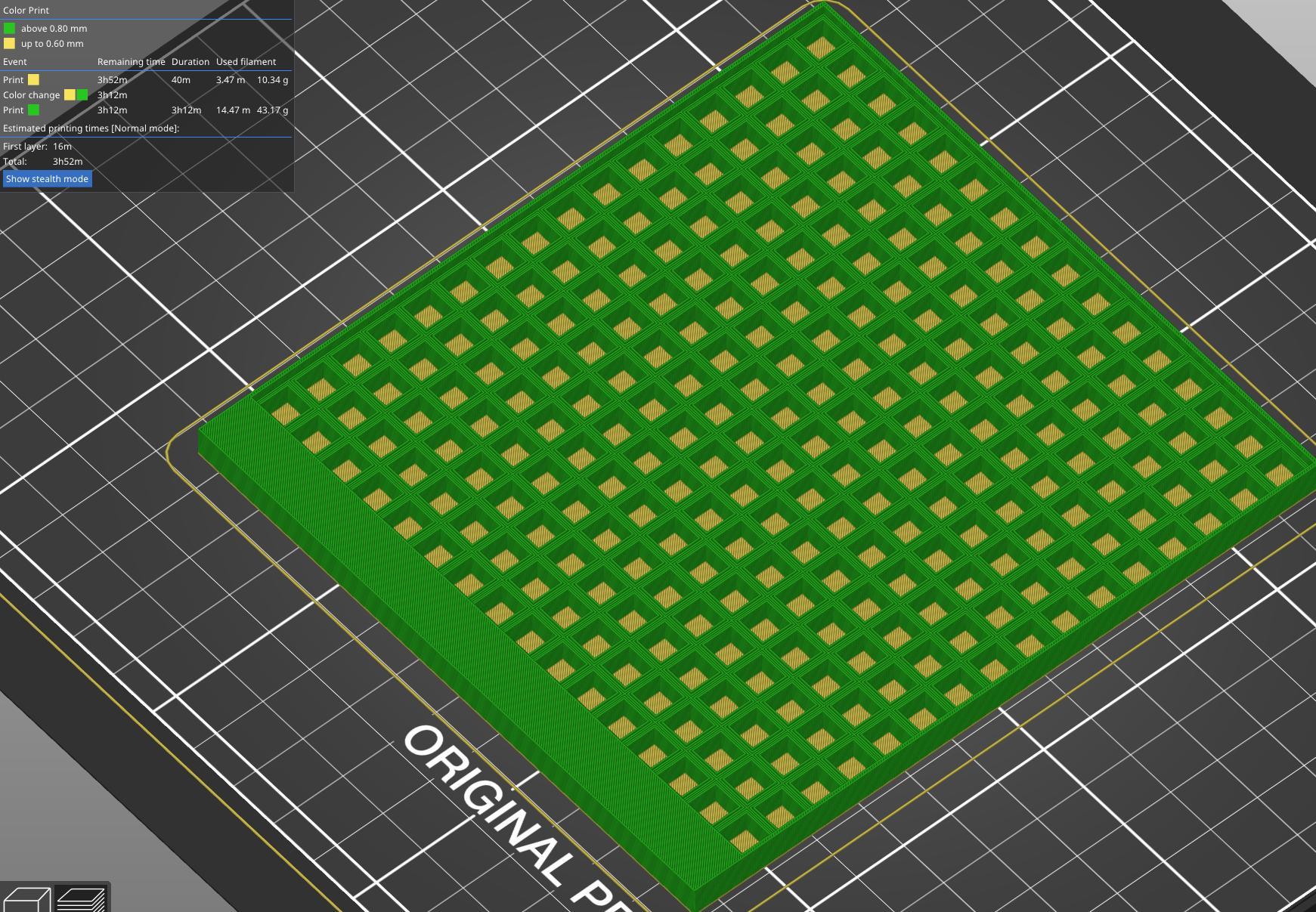This screenshot has height=912, width=1316.
Task: Click the 3.47 m filament length value
Action: tap(231, 79)
